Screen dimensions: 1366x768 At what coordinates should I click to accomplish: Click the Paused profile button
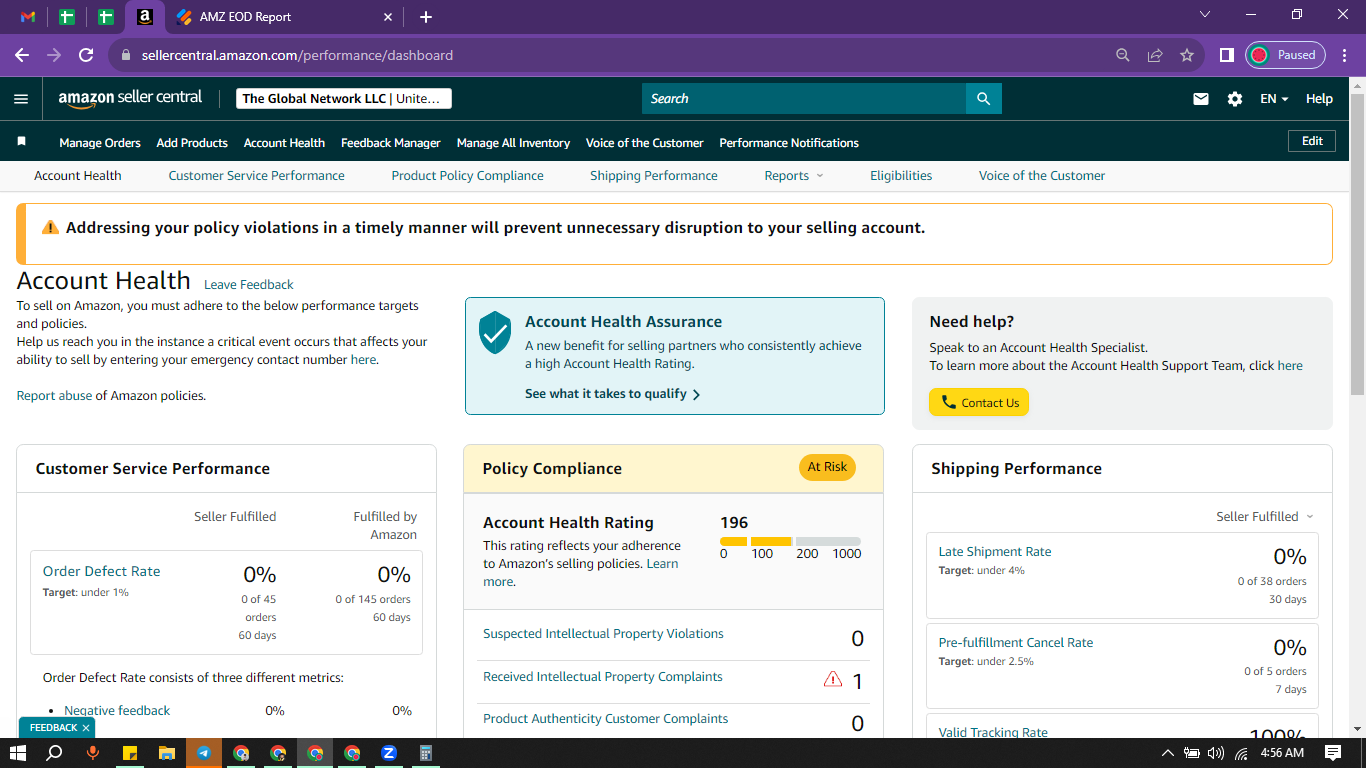(1286, 55)
